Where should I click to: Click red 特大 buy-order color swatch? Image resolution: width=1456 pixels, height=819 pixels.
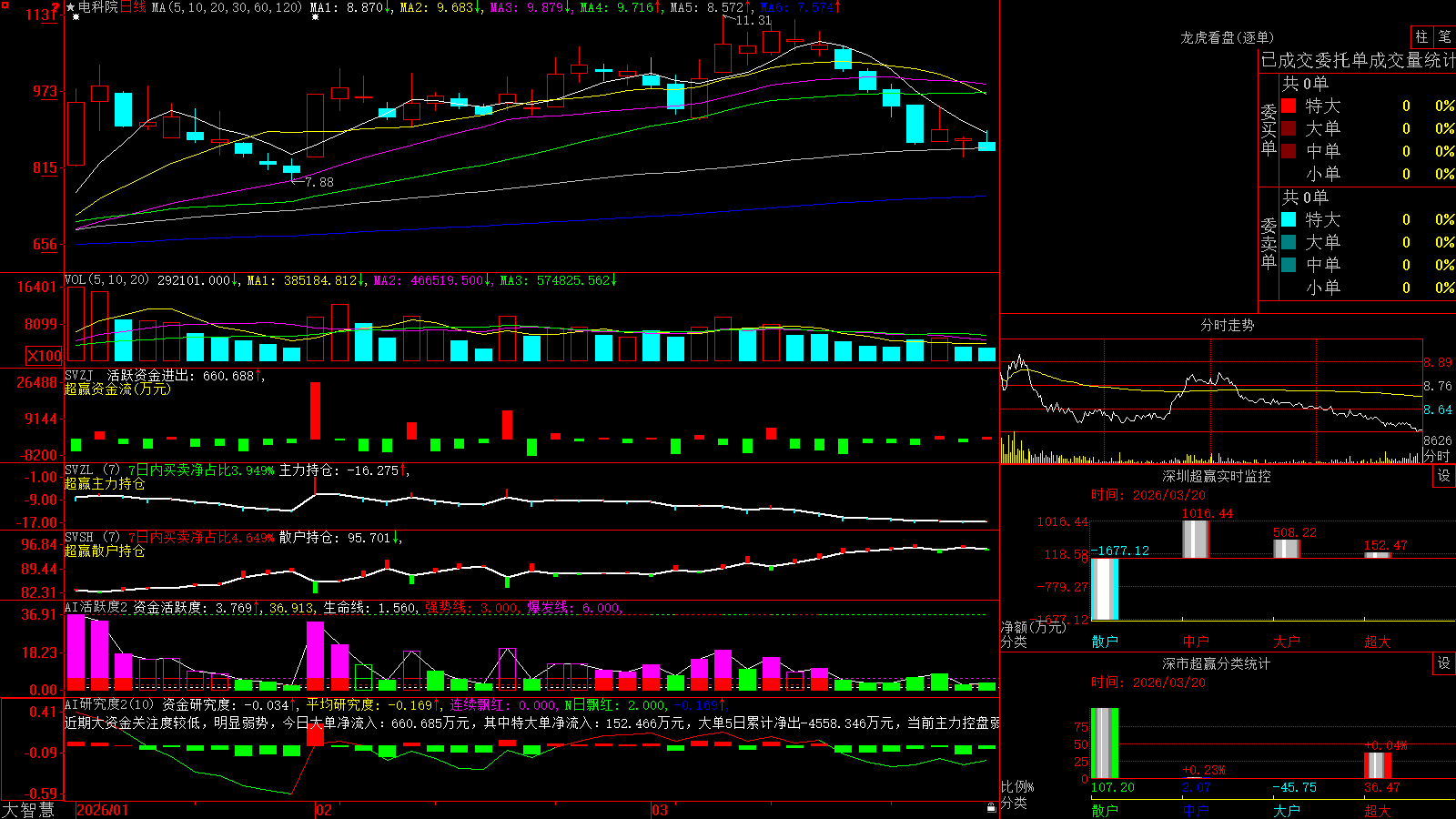point(1289,106)
